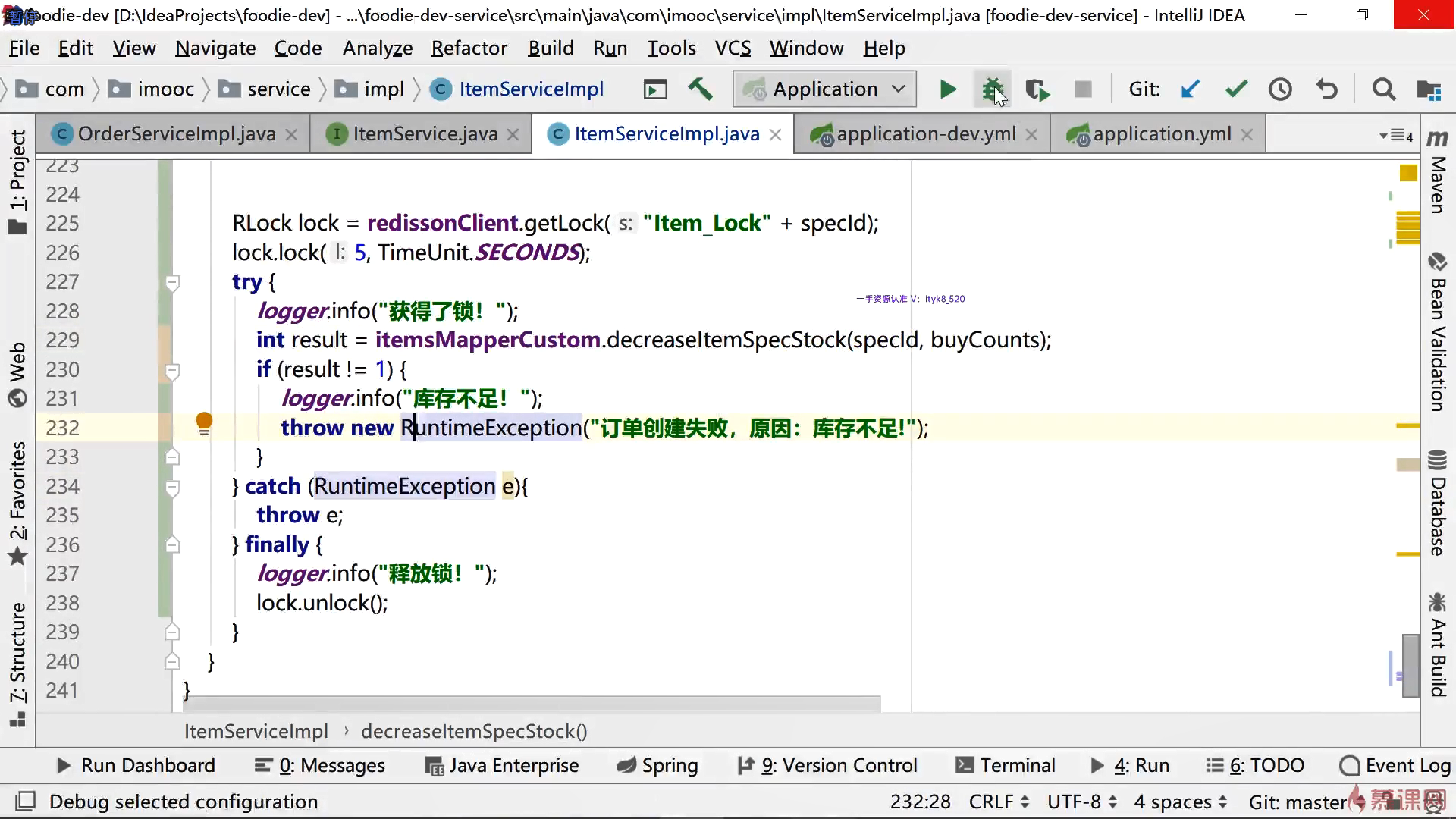Screen dimensions: 1456x819
Task: Click Git Update Project arrow icon
Action: point(1190,89)
